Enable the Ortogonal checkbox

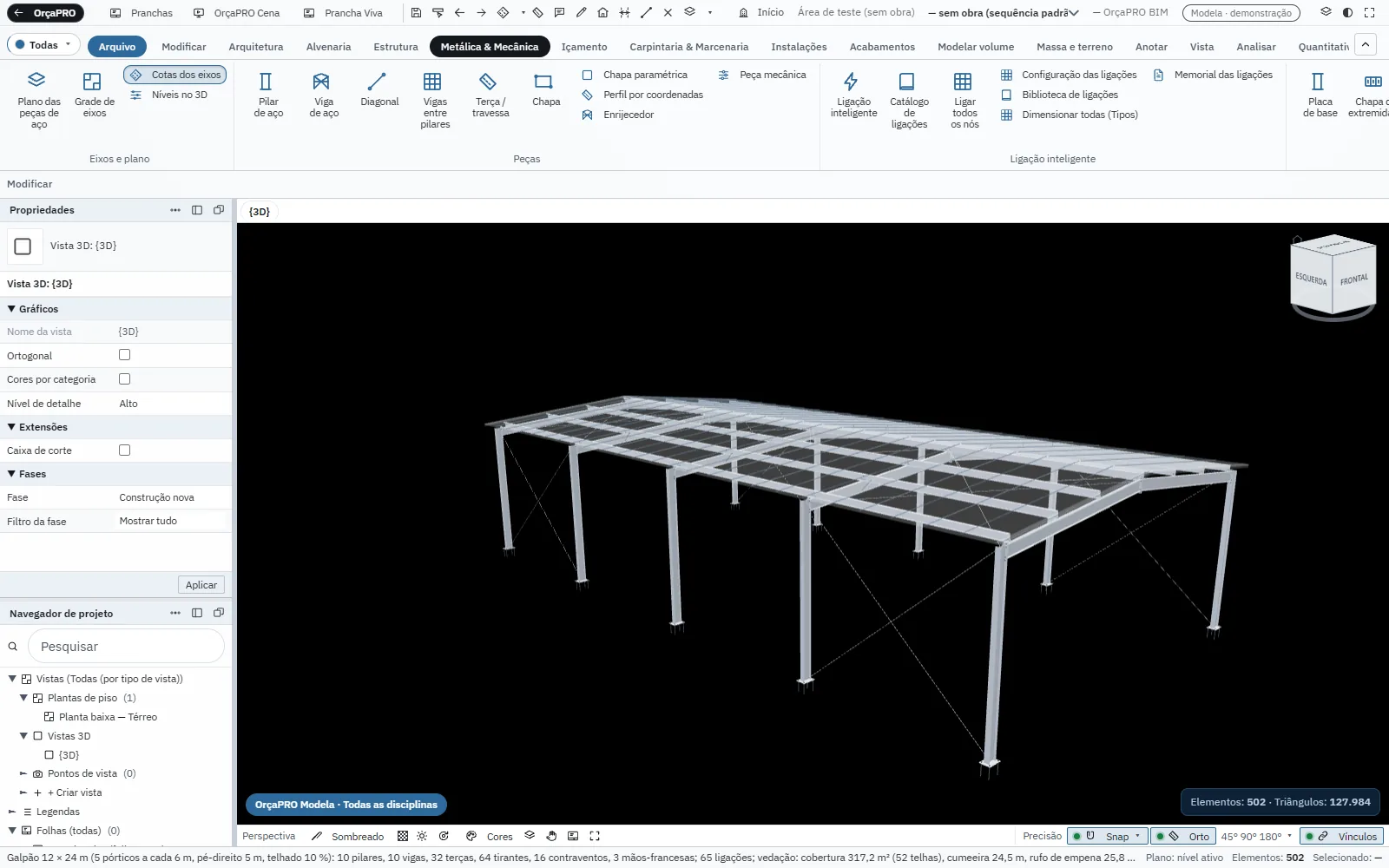click(125, 355)
